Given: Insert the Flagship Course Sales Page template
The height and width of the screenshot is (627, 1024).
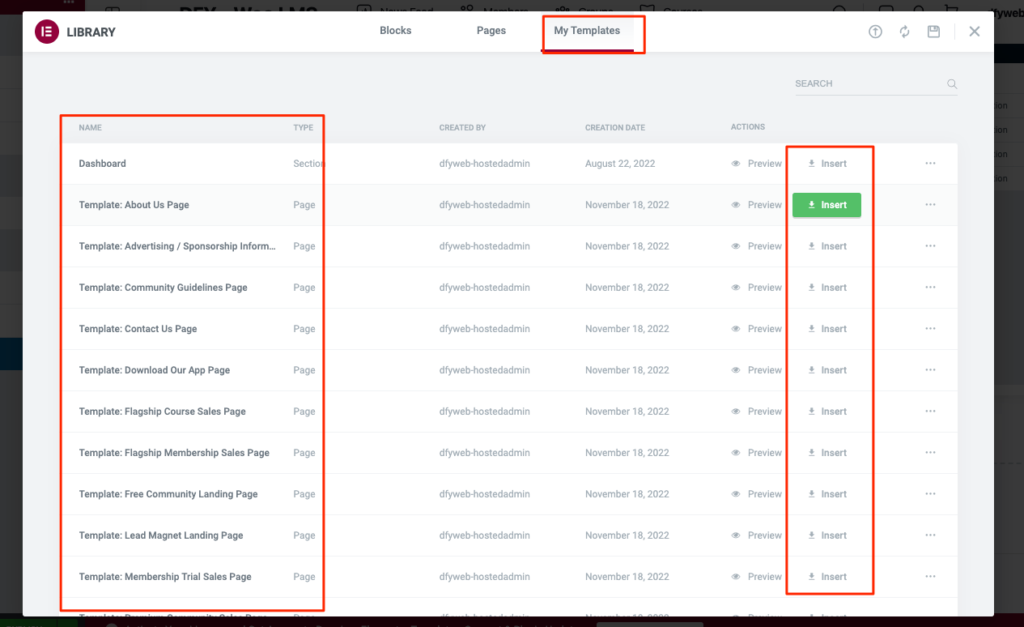Looking at the screenshot, I should pos(827,412).
